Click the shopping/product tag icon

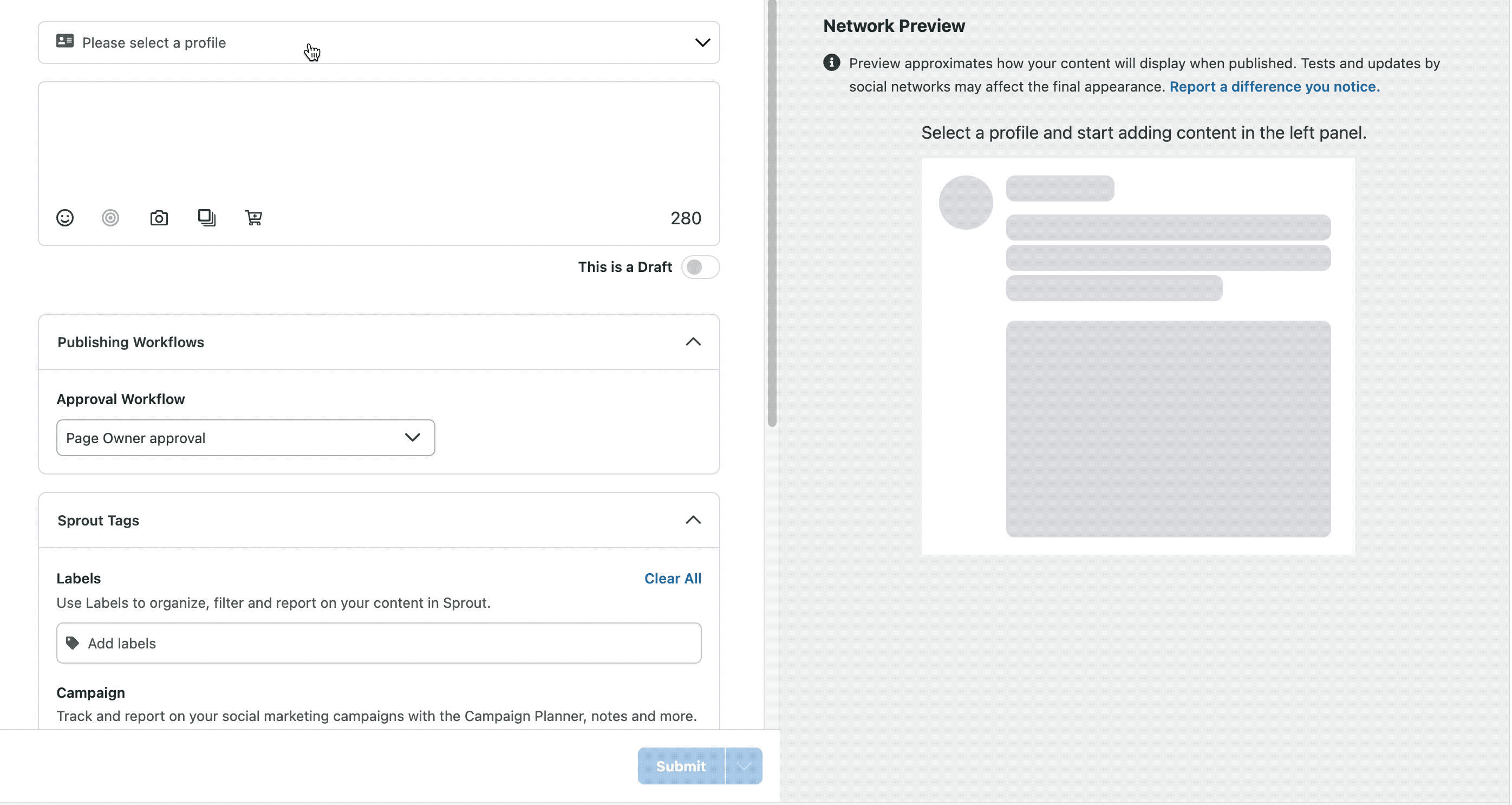pos(253,218)
